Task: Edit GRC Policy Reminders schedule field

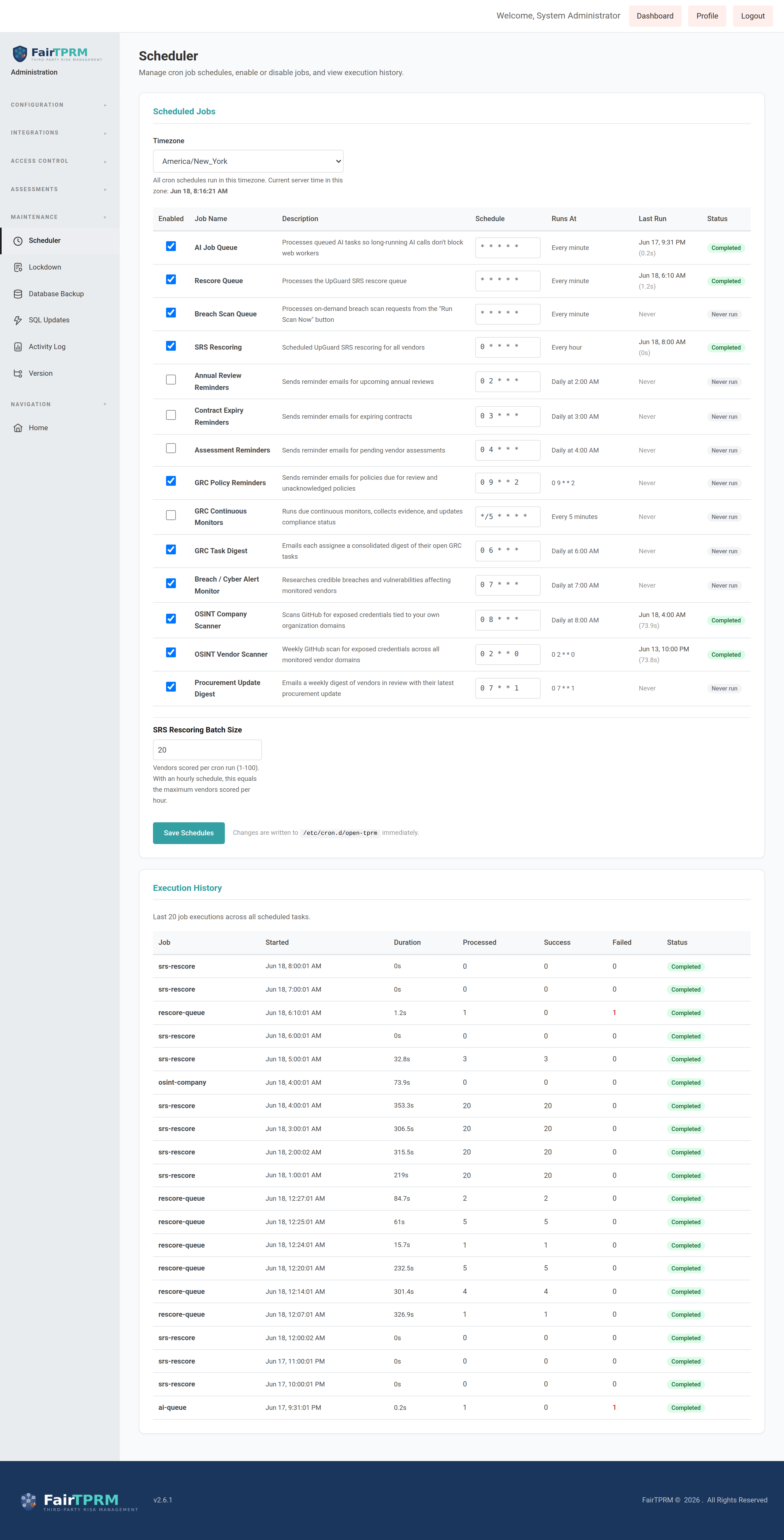Action: click(508, 483)
